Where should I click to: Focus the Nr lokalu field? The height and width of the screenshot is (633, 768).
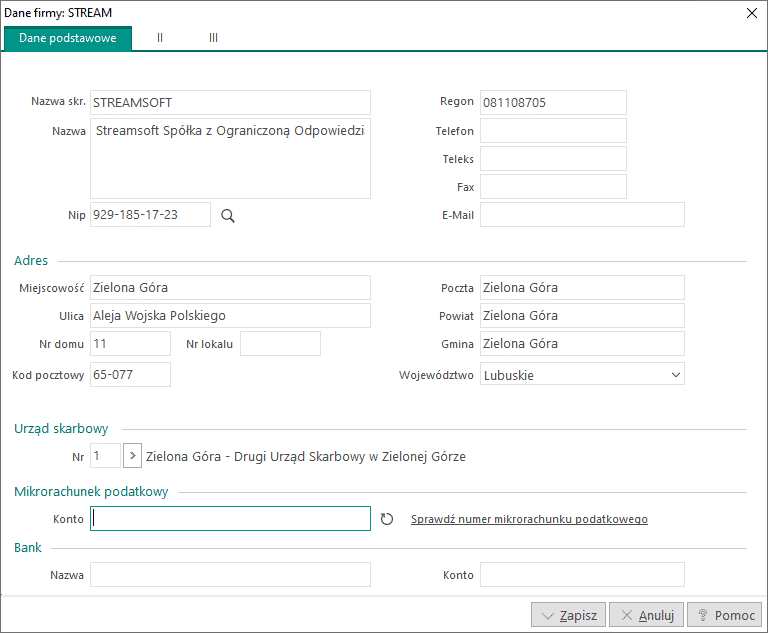pyautogui.click(x=280, y=343)
